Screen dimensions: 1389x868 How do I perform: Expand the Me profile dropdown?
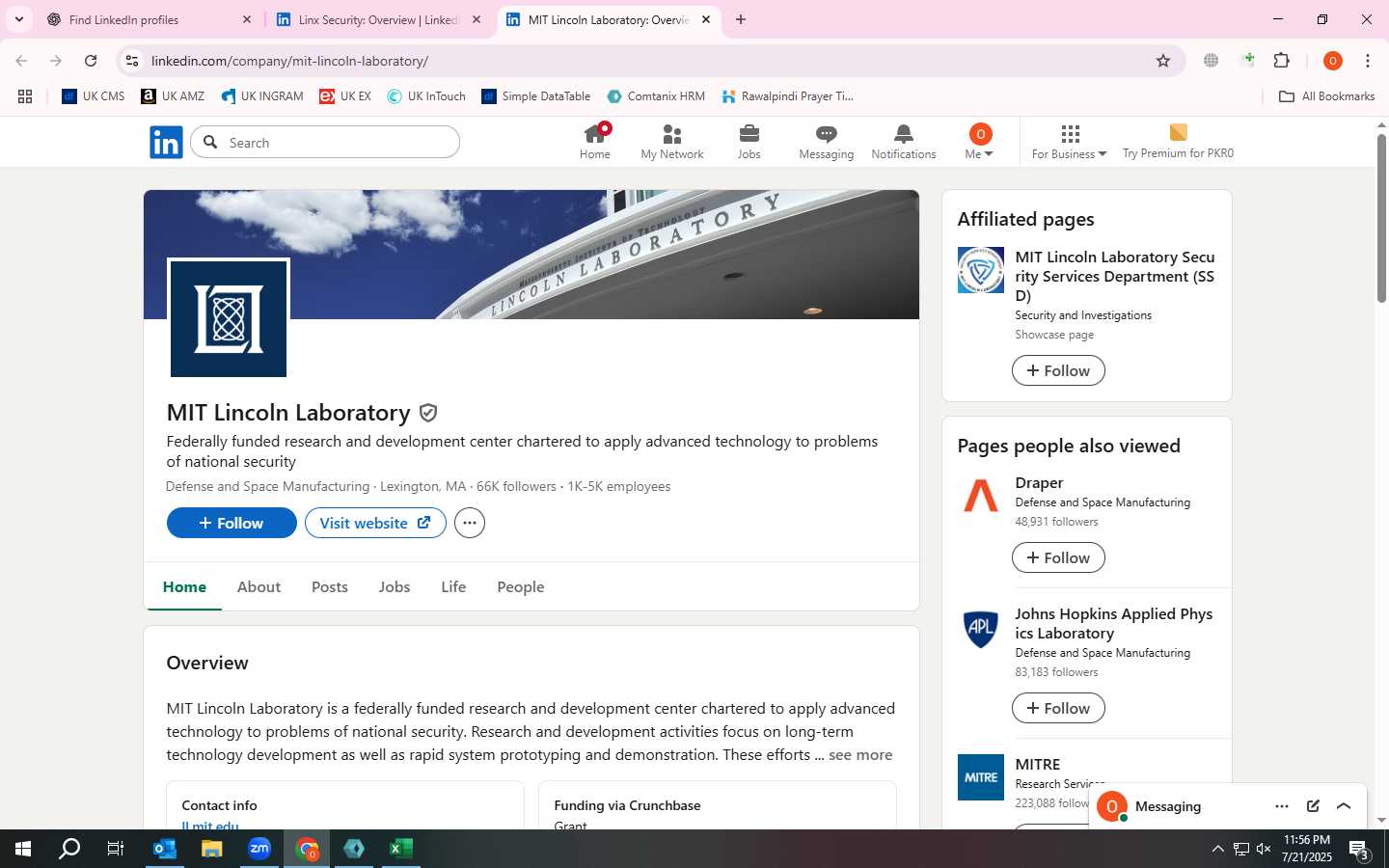(x=979, y=142)
